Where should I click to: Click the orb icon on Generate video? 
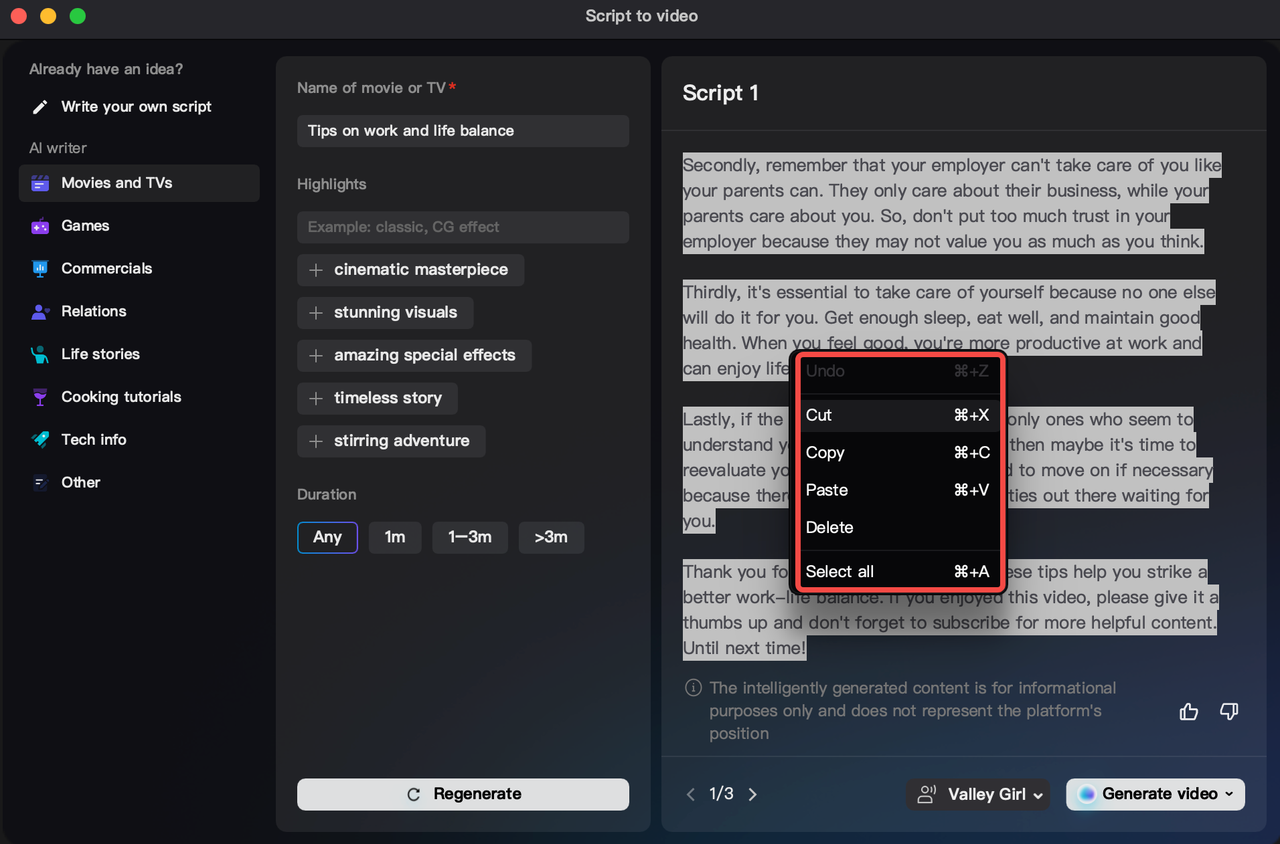click(x=1087, y=794)
